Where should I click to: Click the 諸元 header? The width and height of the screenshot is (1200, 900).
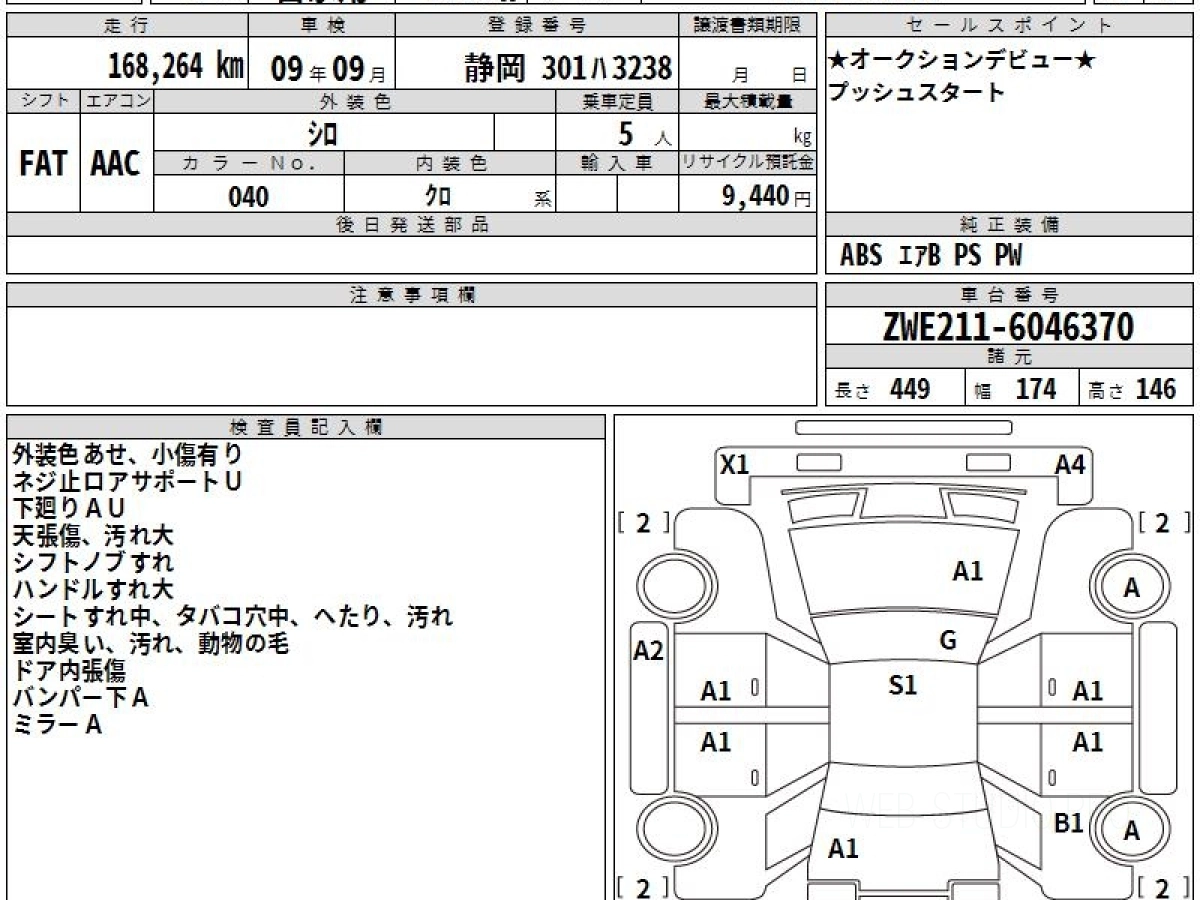coord(1010,357)
